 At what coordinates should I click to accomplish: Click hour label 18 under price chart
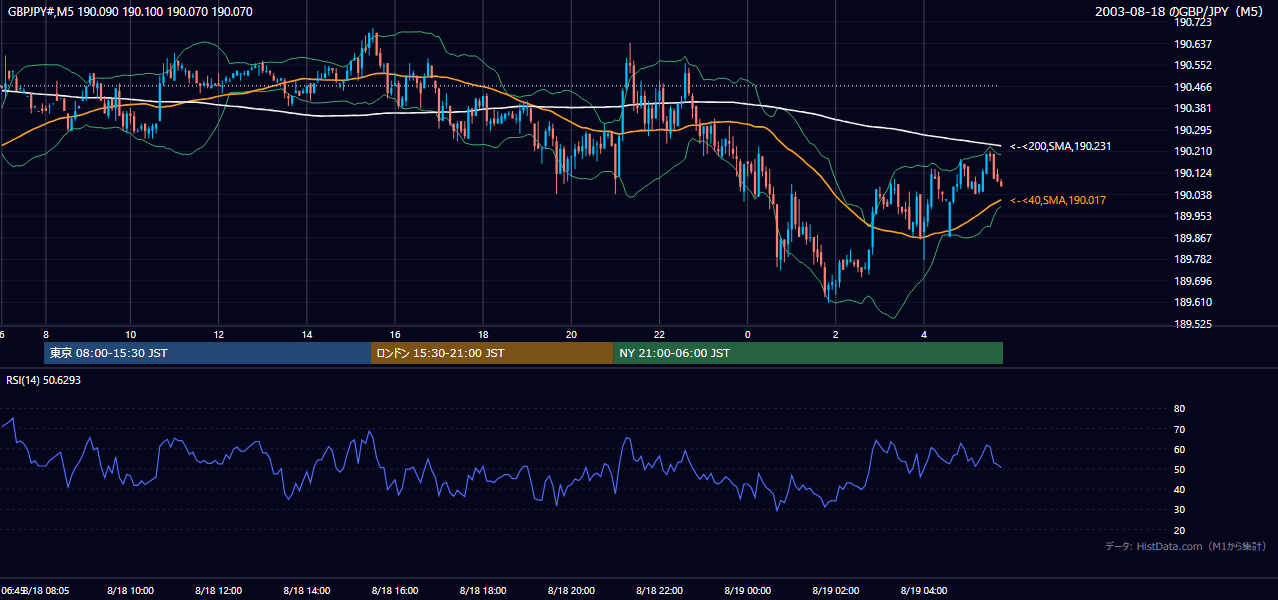pos(483,335)
